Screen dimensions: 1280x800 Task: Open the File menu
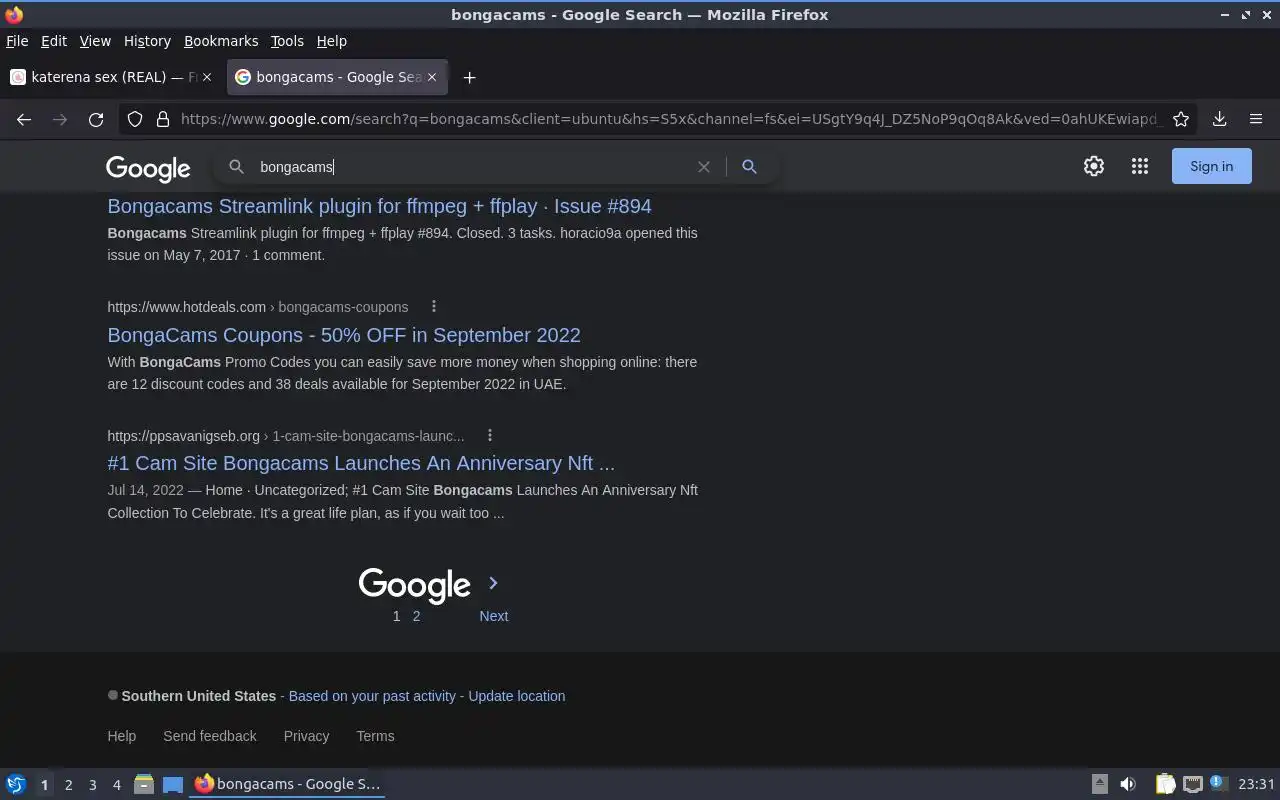[x=17, y=41]
